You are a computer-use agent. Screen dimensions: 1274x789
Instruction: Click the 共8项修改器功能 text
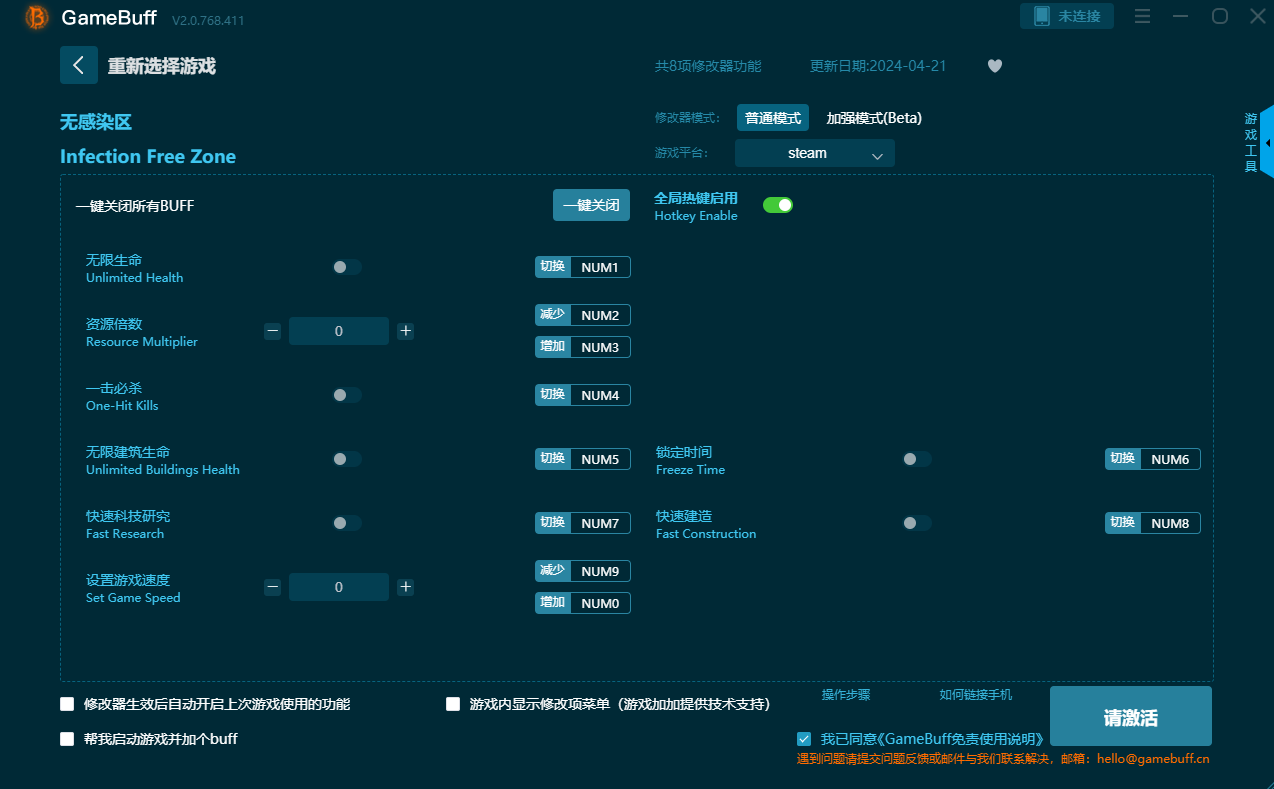click(708, 66)
